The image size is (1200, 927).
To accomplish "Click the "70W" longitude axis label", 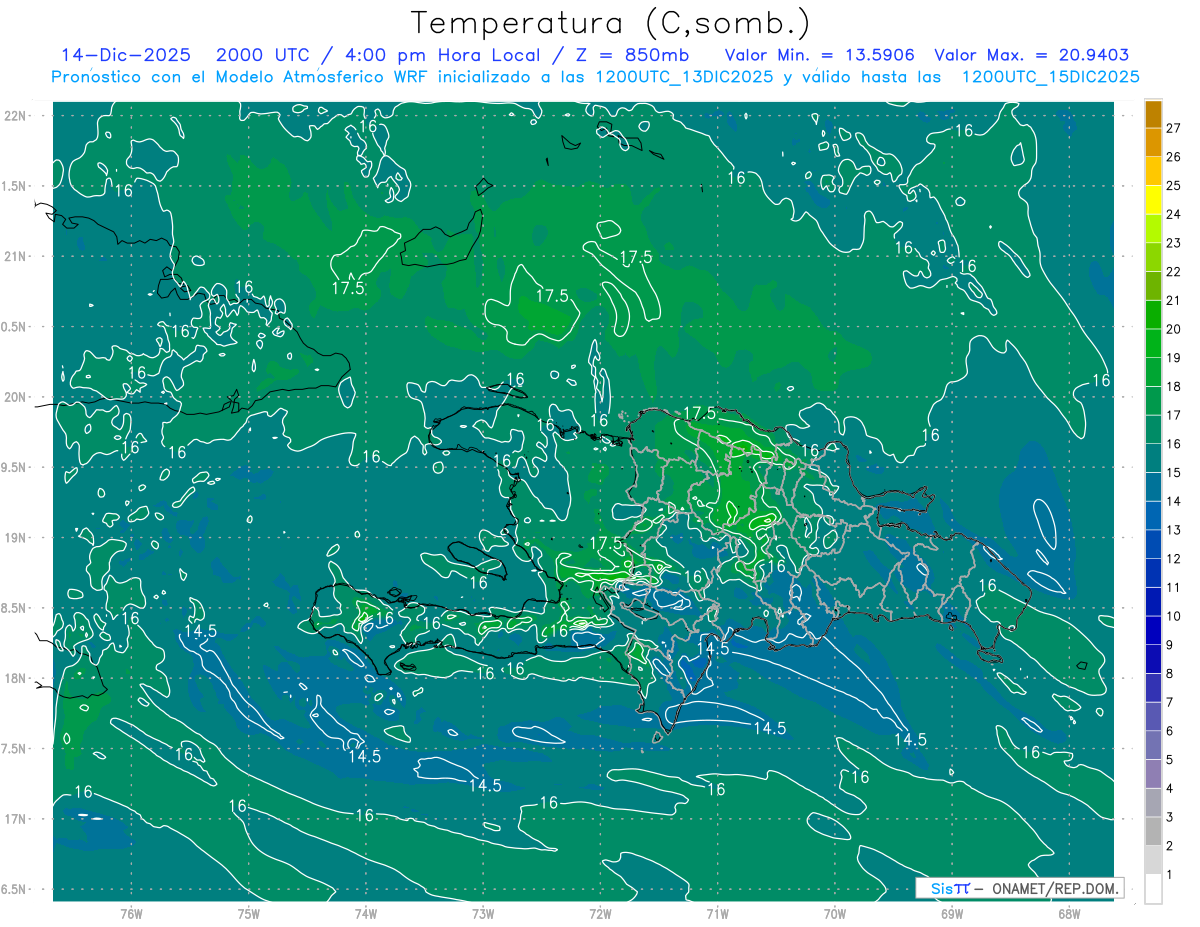I will tap(835, 914).
